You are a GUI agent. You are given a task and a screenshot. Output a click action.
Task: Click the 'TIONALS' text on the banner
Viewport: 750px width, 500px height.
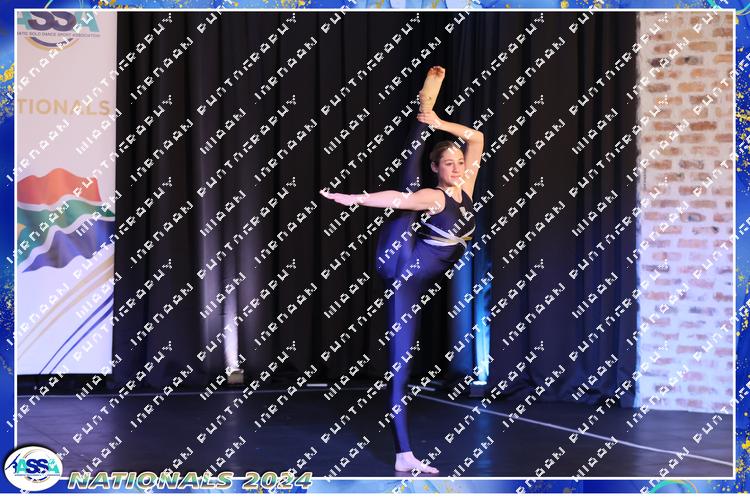point(65,108)
